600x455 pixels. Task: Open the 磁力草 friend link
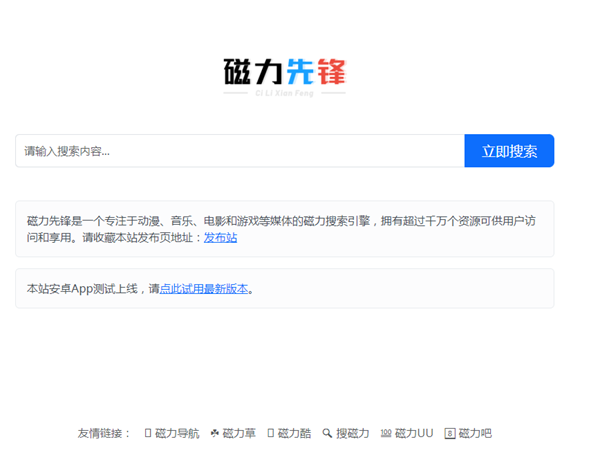[x=239, y=433]
